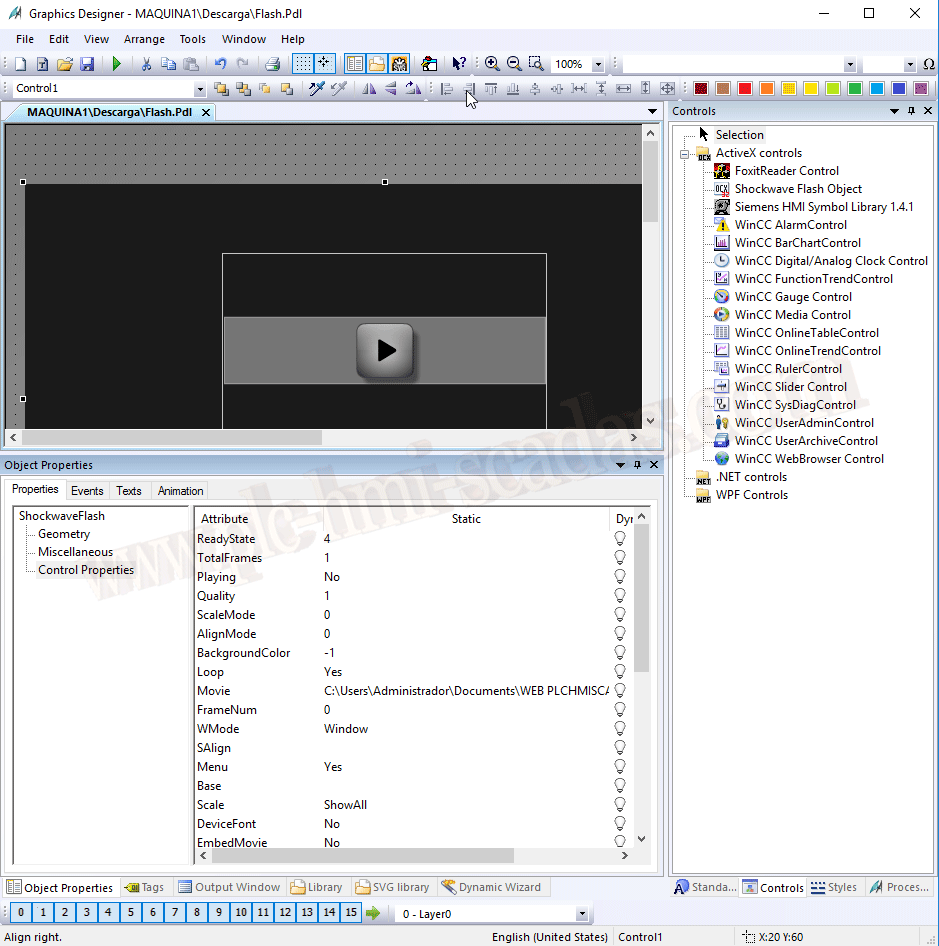The height and width of the screenshot is (946, 939).
Task: Click the green Runtime start arrow icon
Action: pyautogui.click(x=117, y=64)
